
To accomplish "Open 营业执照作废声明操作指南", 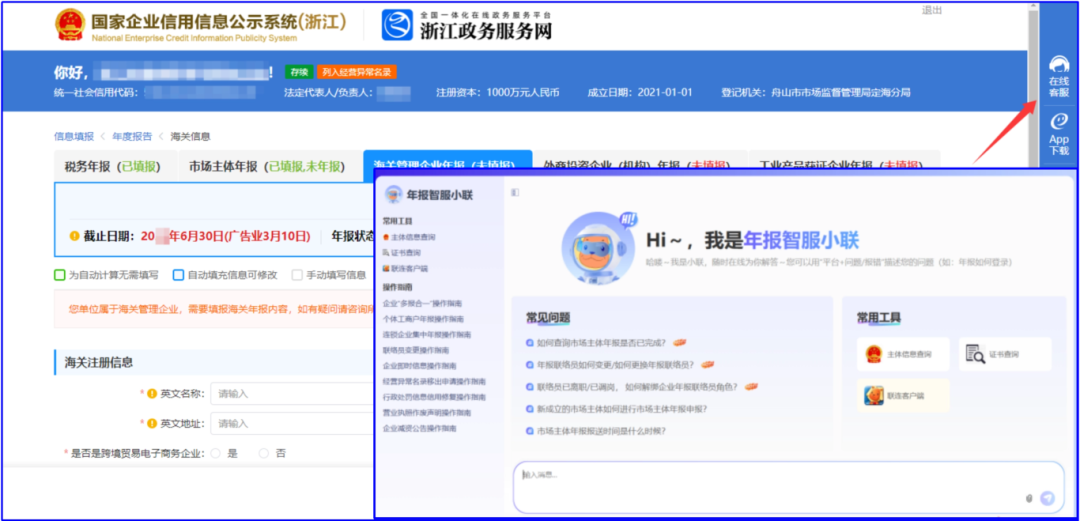I will click(x=427, y=413).
